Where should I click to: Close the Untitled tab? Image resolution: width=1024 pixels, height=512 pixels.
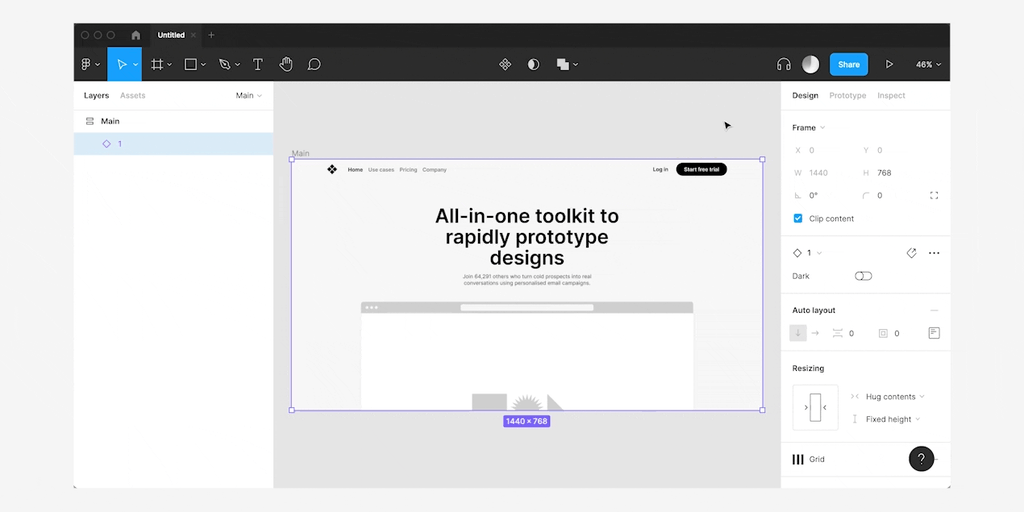[193, 35]
